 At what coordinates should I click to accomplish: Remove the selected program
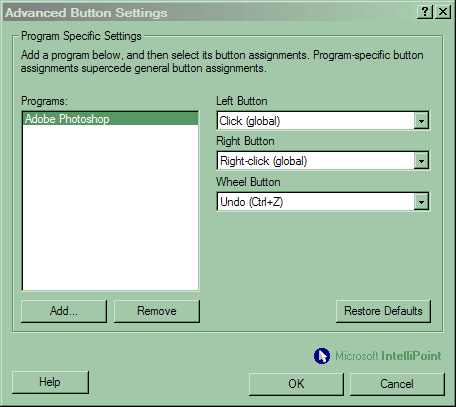click(157, 311)
